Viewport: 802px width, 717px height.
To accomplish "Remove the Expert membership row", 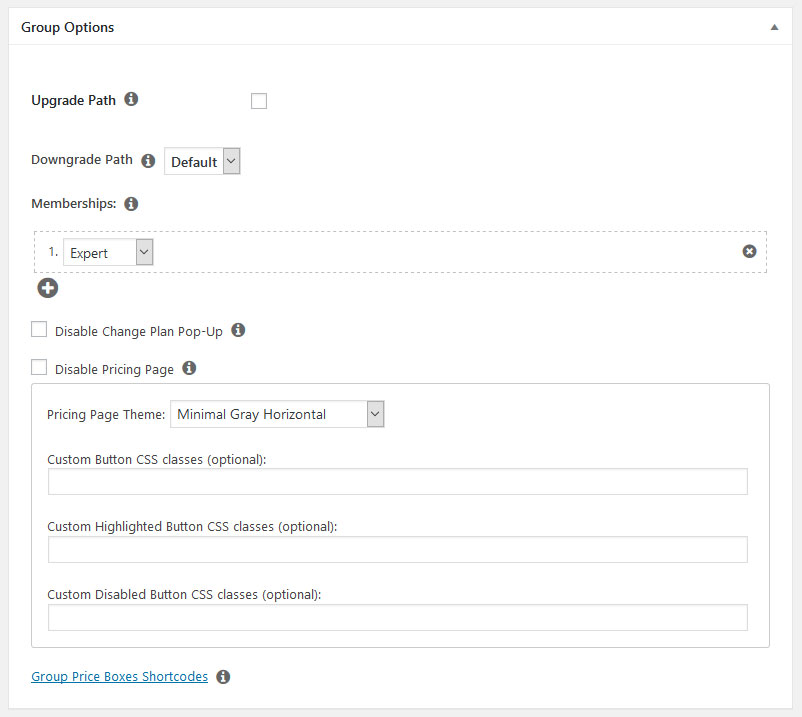I will point(749,252).
